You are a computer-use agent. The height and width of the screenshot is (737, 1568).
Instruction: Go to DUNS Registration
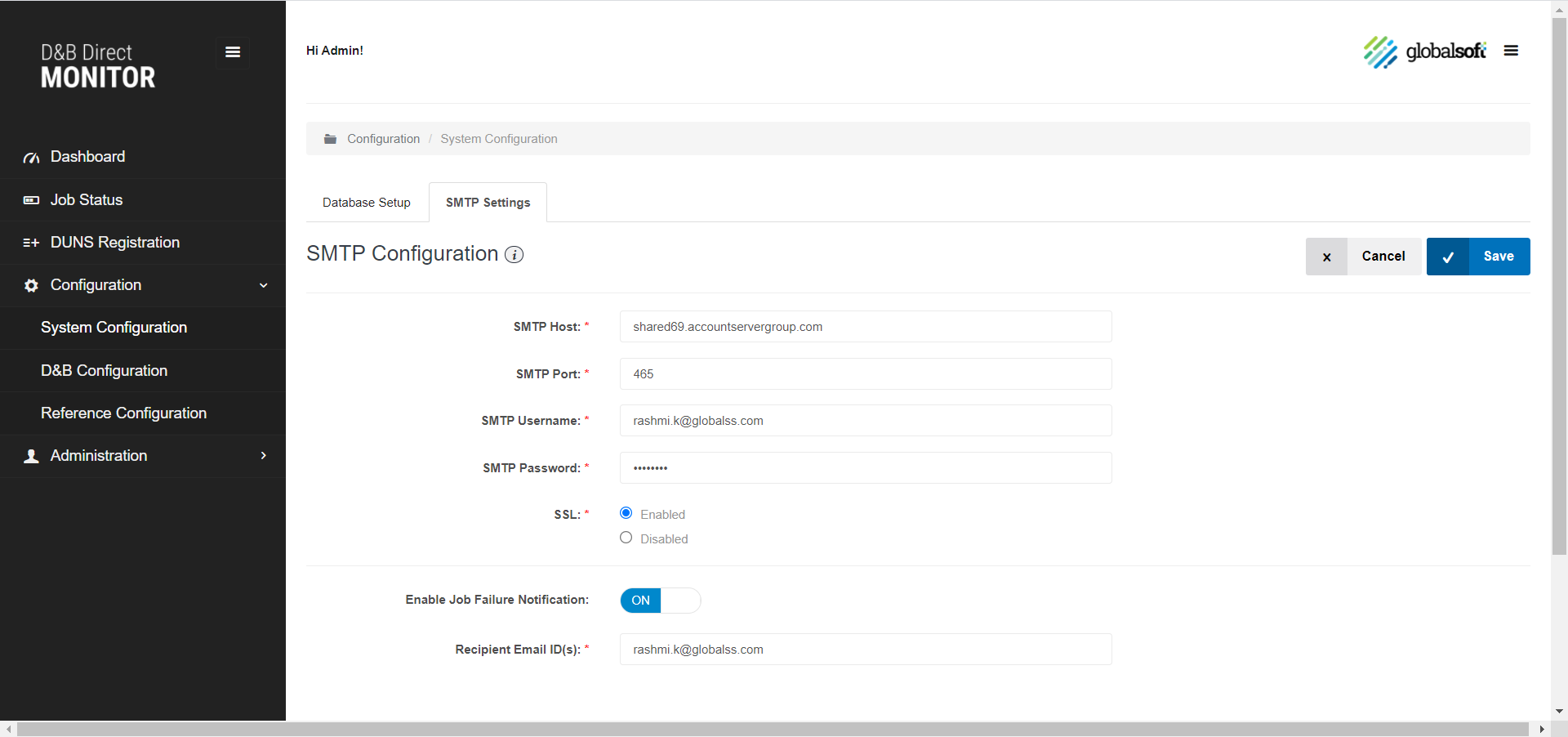(x=115, y=243)
